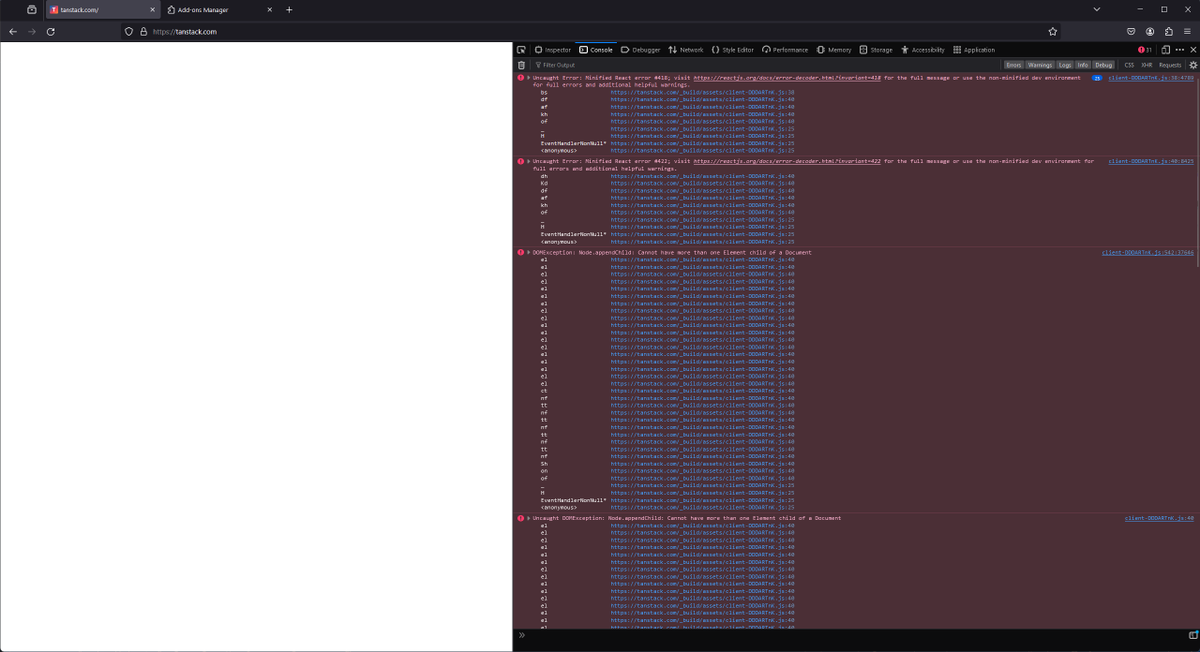Open the red error count badge
Viewport: 1200px width, 652px height.
pyautogui.click(x=1145, y=50)
